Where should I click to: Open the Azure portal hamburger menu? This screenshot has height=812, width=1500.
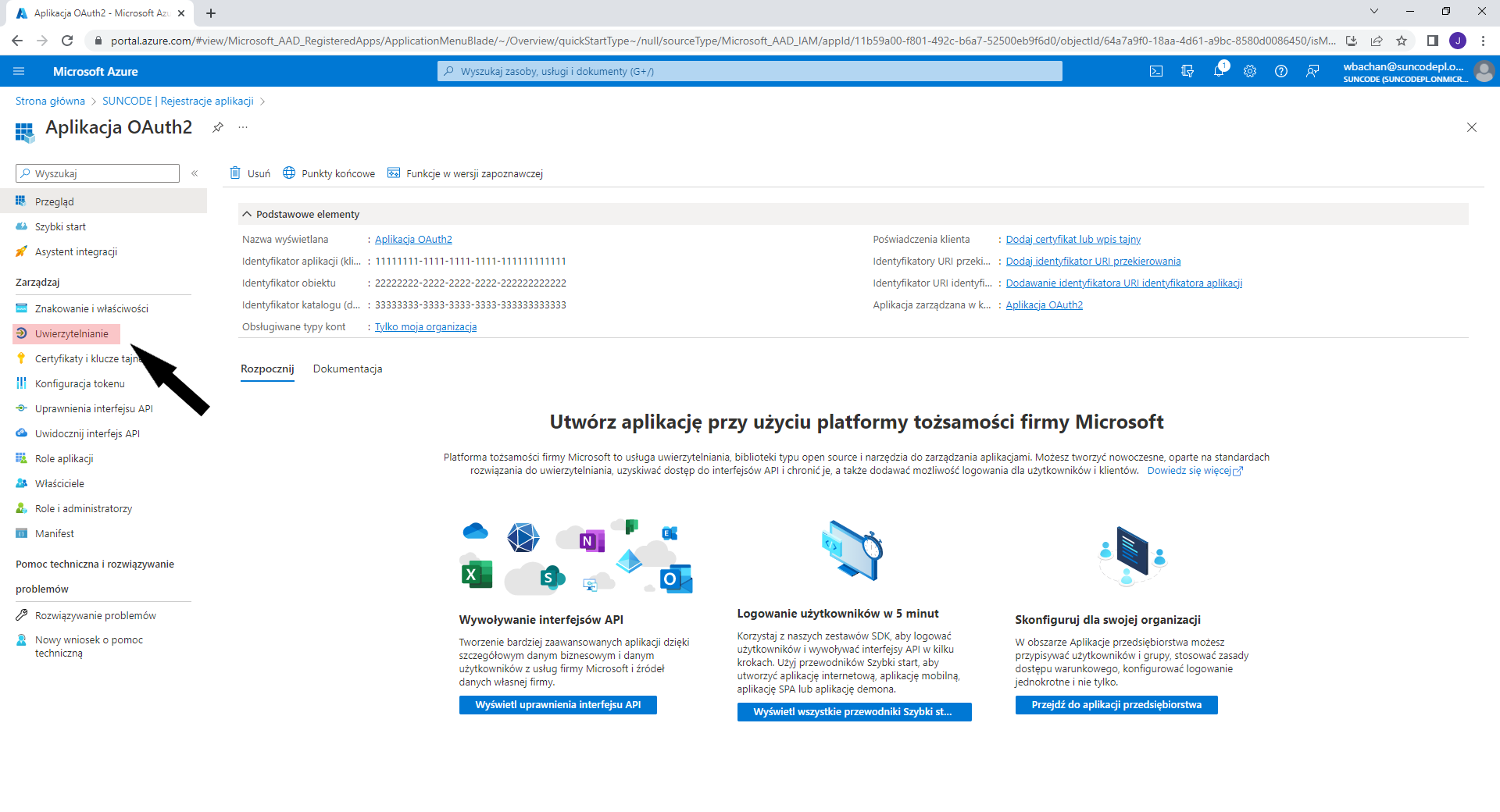click(19, 71)
